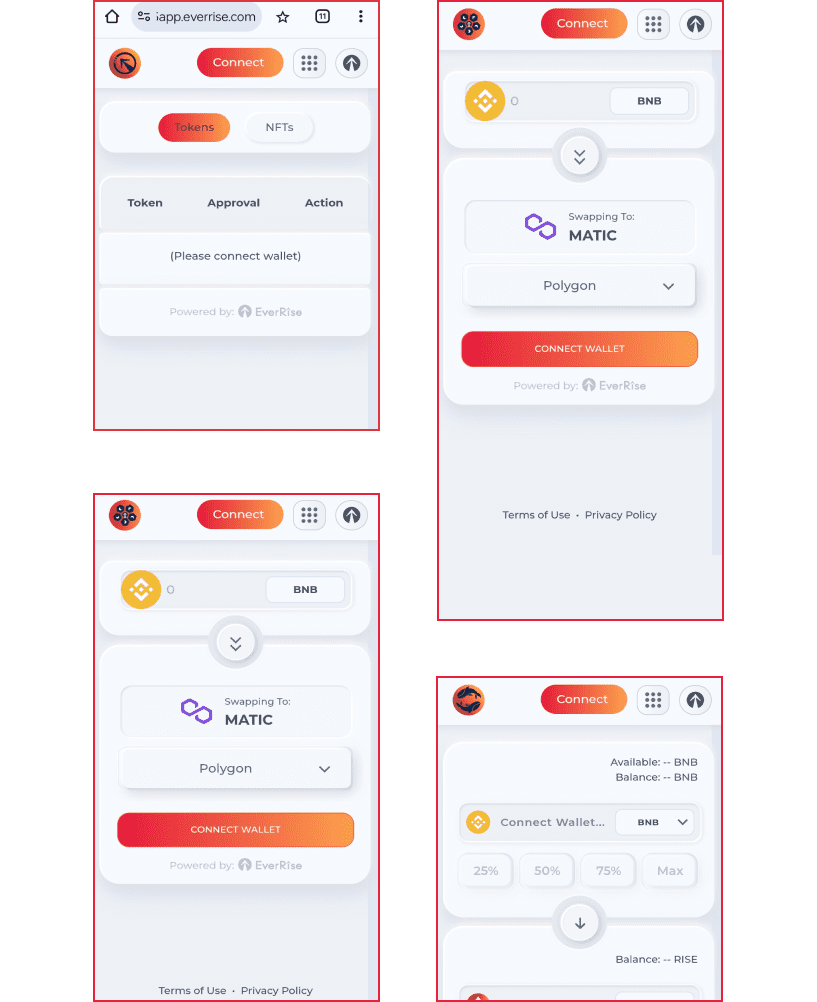Select the 25% amount option
Viewport: 817px width, 1002px height.
(486, 870)
